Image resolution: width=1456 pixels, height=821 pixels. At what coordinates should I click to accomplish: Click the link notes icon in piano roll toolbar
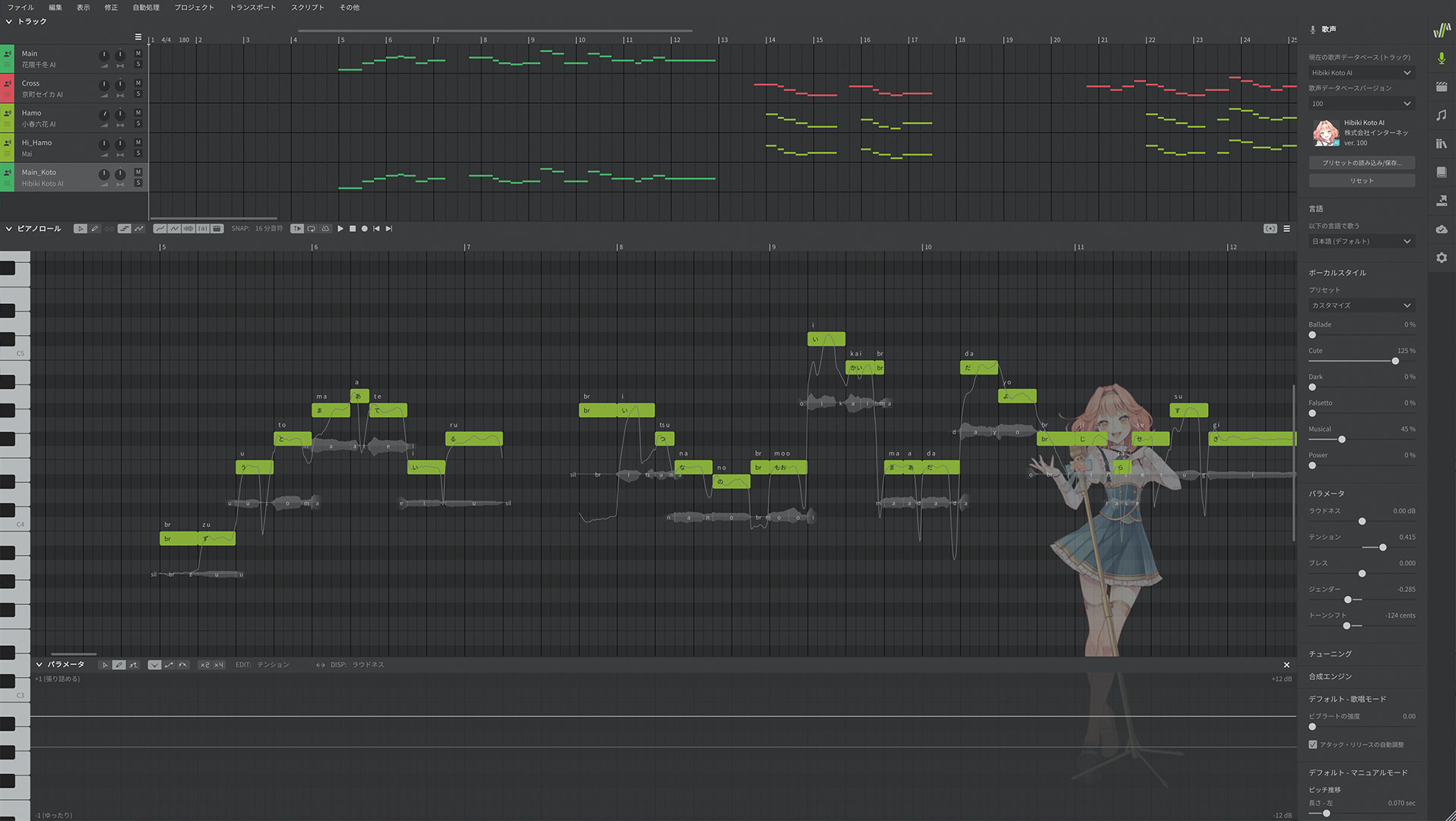tap(109, 229)
